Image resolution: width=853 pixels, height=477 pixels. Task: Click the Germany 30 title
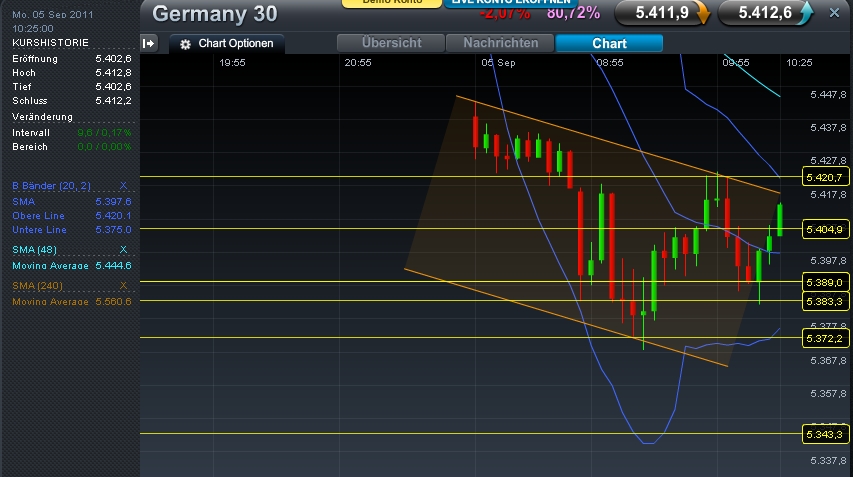[215, 14]
